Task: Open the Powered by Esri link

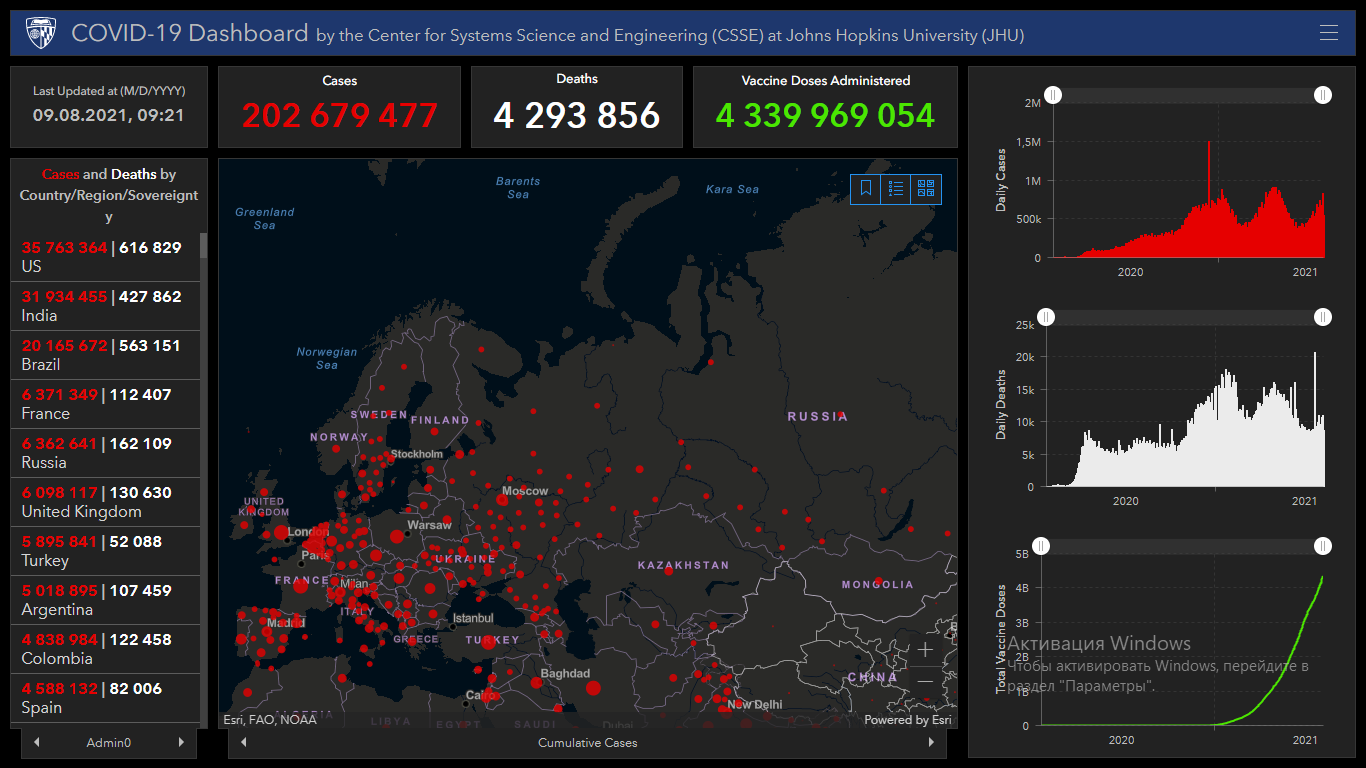Action: tap(908, 720)
